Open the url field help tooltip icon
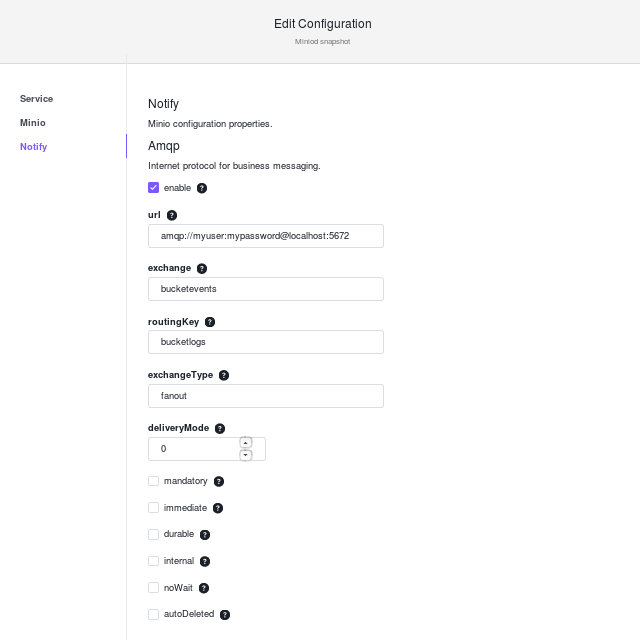 pyautogui.click(x=172, y=215)
